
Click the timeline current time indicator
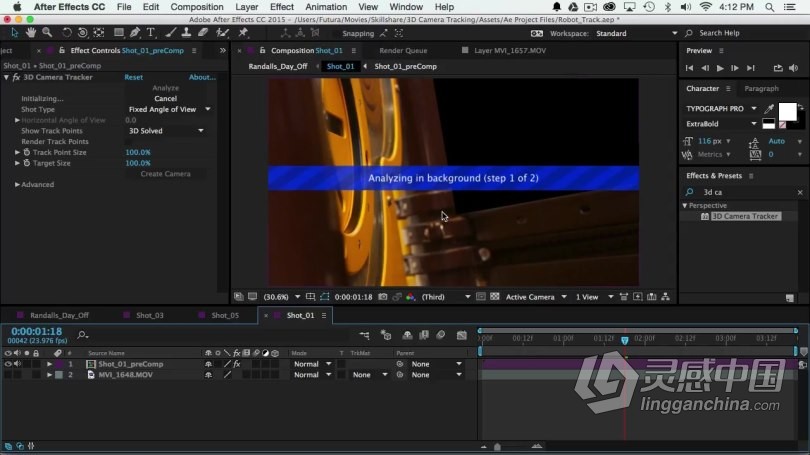[625, 340]
